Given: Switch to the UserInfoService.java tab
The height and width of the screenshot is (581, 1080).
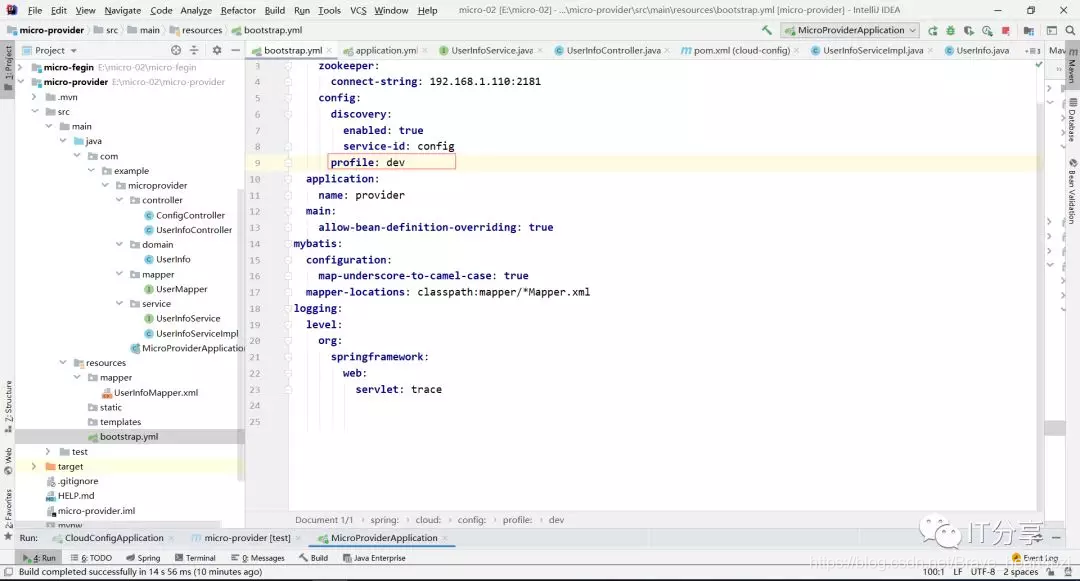Looking at the screenshot, I should 492,50.
